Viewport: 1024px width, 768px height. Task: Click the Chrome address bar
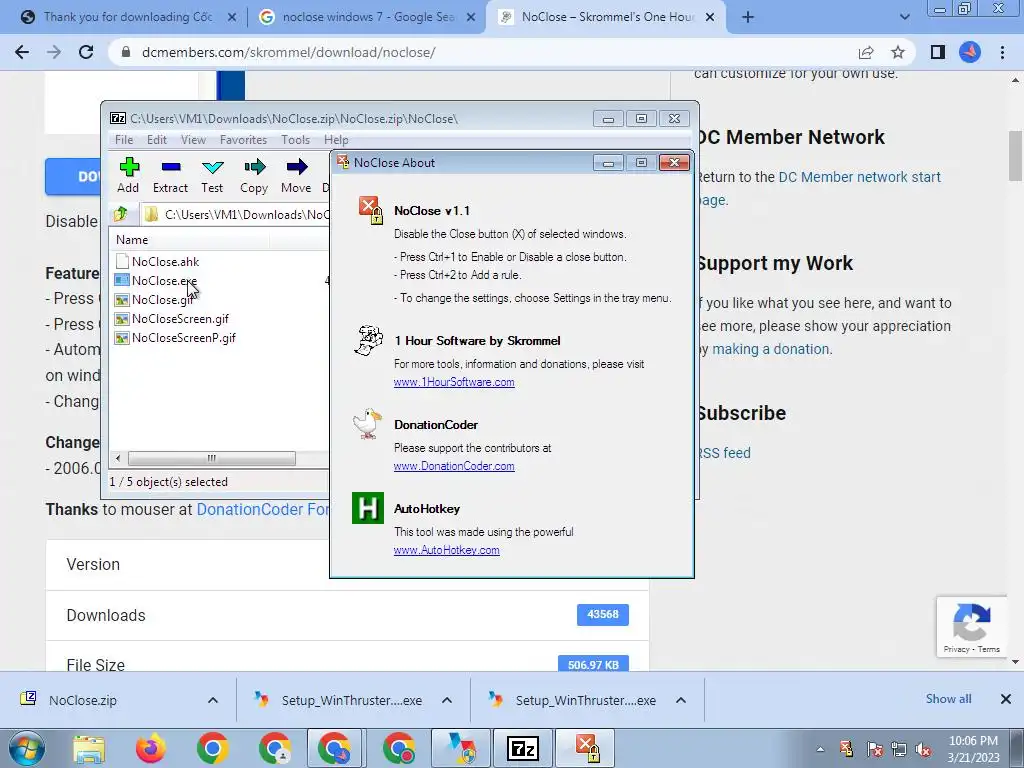(x=483, y=52)
